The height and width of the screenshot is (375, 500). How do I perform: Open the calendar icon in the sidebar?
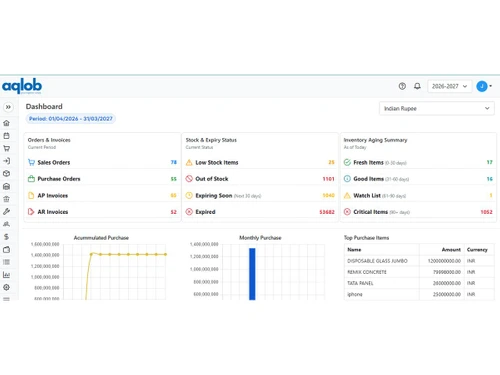point(6,136)
